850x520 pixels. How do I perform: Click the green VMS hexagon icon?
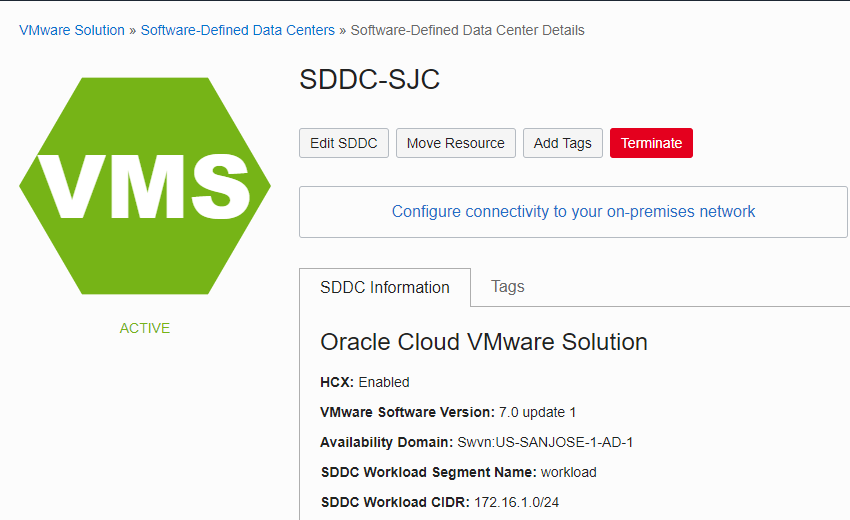tap(145, 186)
